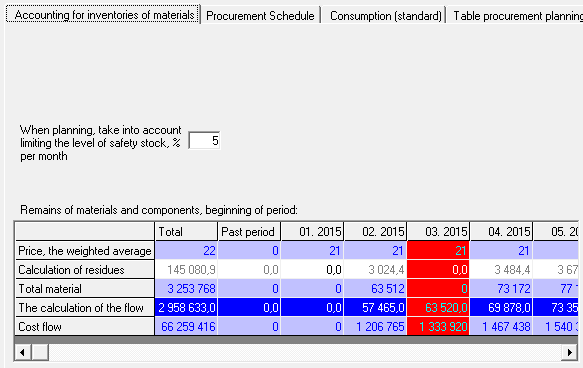Select the 04. 2015 column header
583x368 pixels.
[501, 232]
